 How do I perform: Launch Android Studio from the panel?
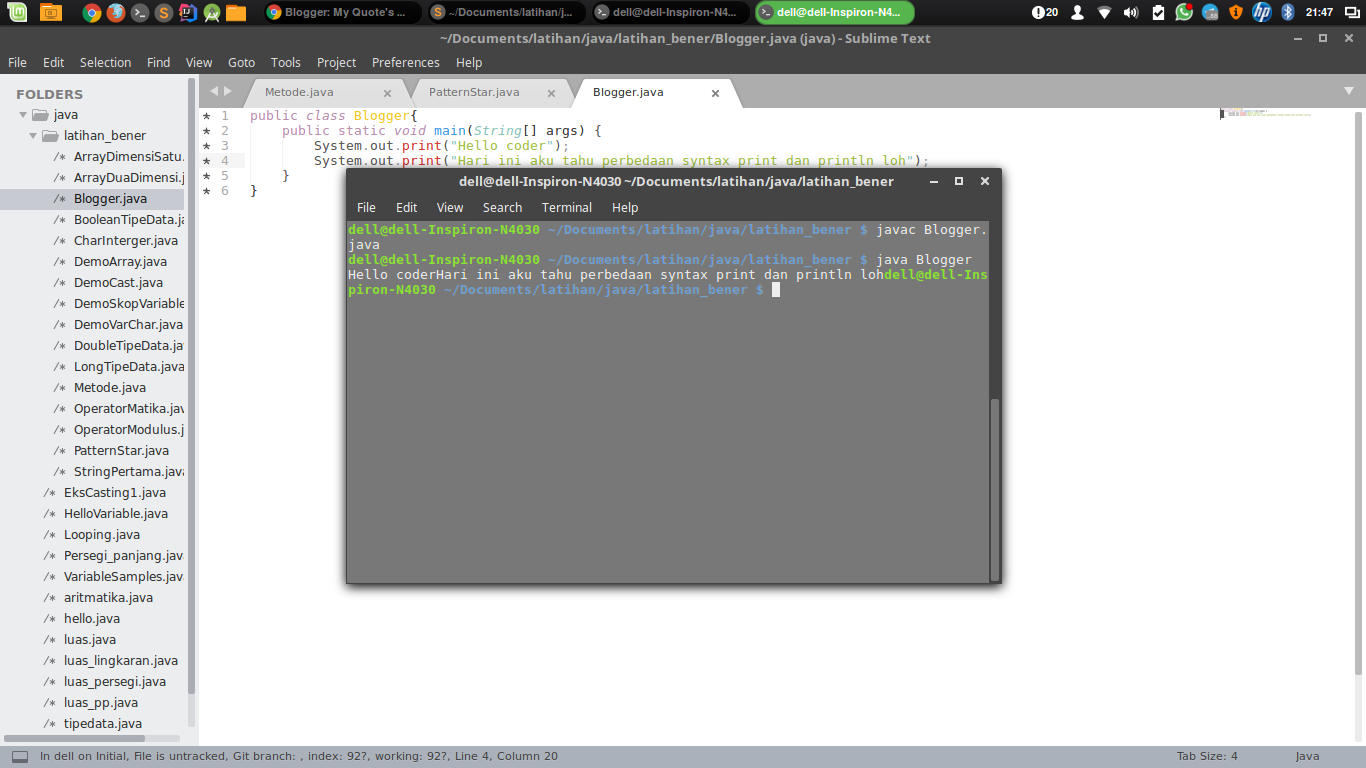(x=212, y=12)
